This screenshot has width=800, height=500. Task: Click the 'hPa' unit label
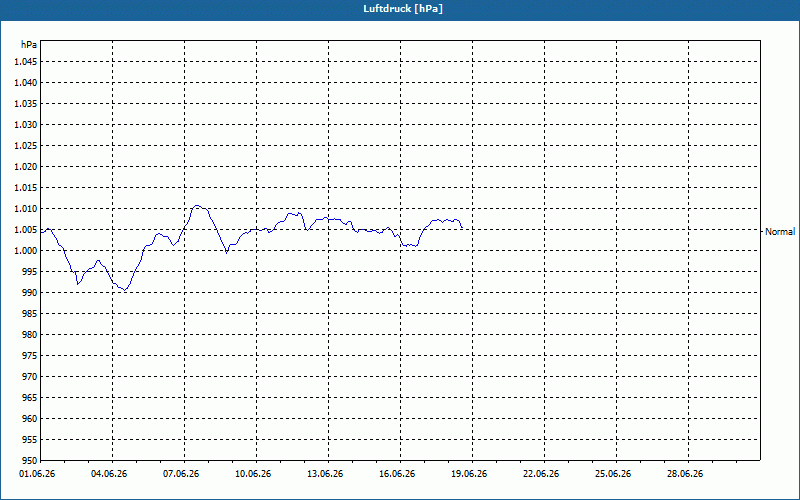pyautogui.click(x=29, y=45)
